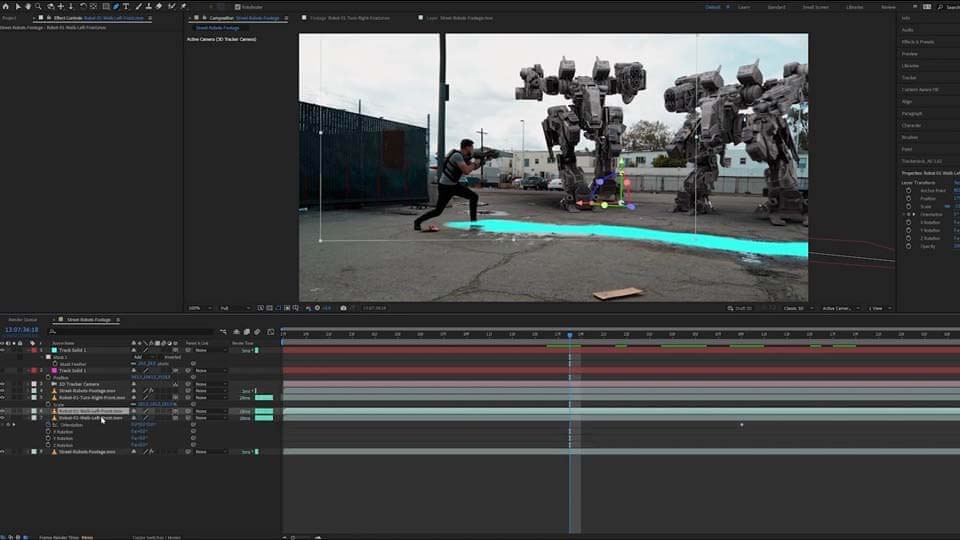Open the 1 View layout dropdown
The height and width of the screenshot is (540, 960).
click(880, 308)
